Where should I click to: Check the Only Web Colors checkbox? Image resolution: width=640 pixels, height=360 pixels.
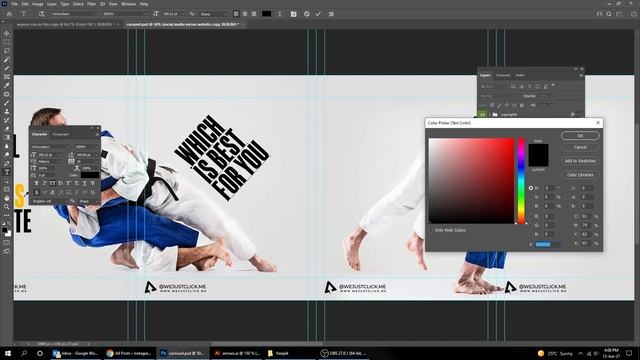pyautogui.click(x=431, y=230)
